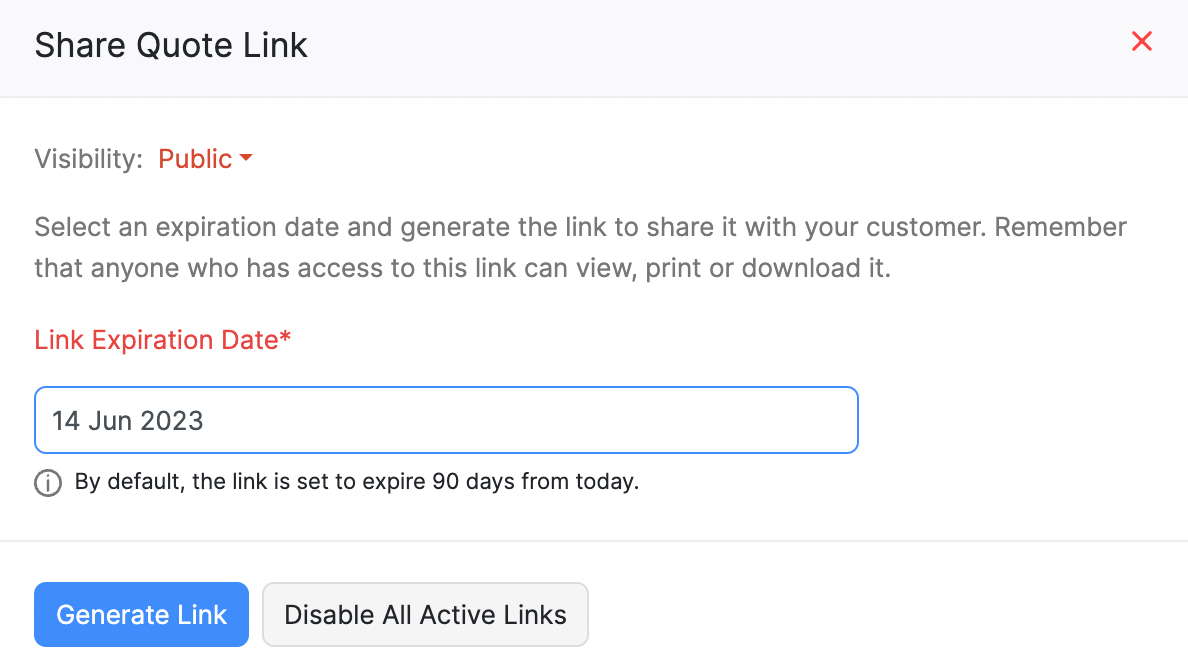Click the Link Expiration Date label
Viewport: 1188px width, 666px height.
click(x=156, y=340)
